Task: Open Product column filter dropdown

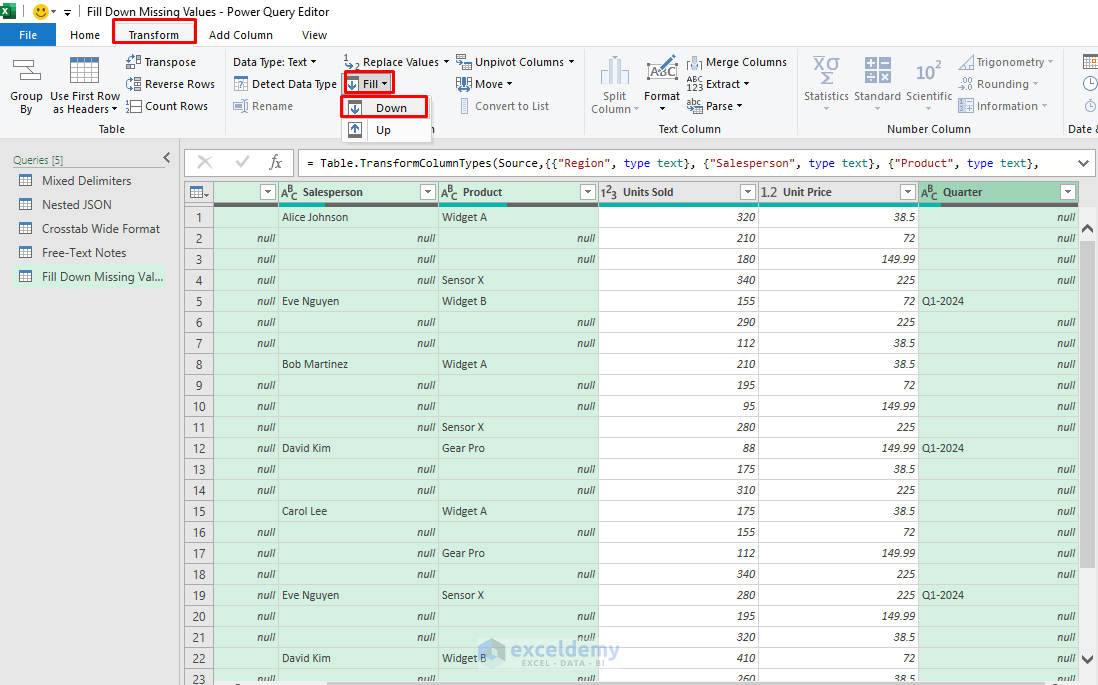Action: [x=588, y=192]
